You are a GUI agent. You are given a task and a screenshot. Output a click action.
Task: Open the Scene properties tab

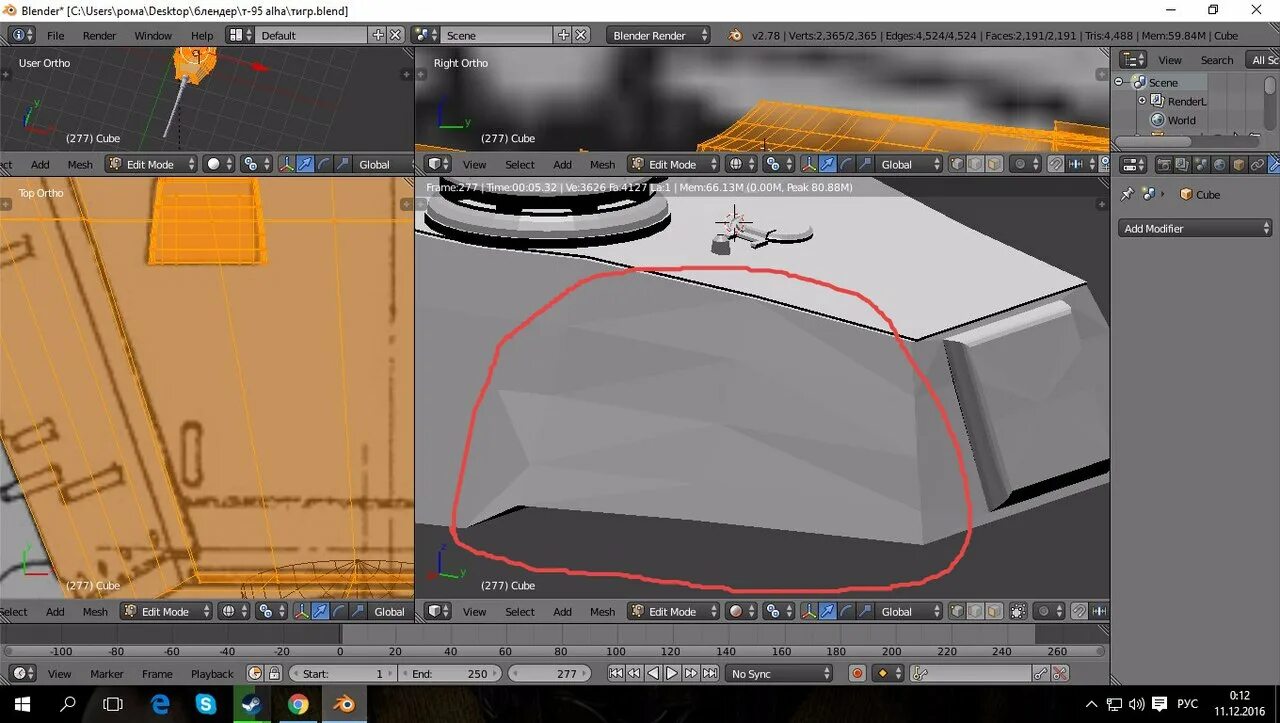1202,163
